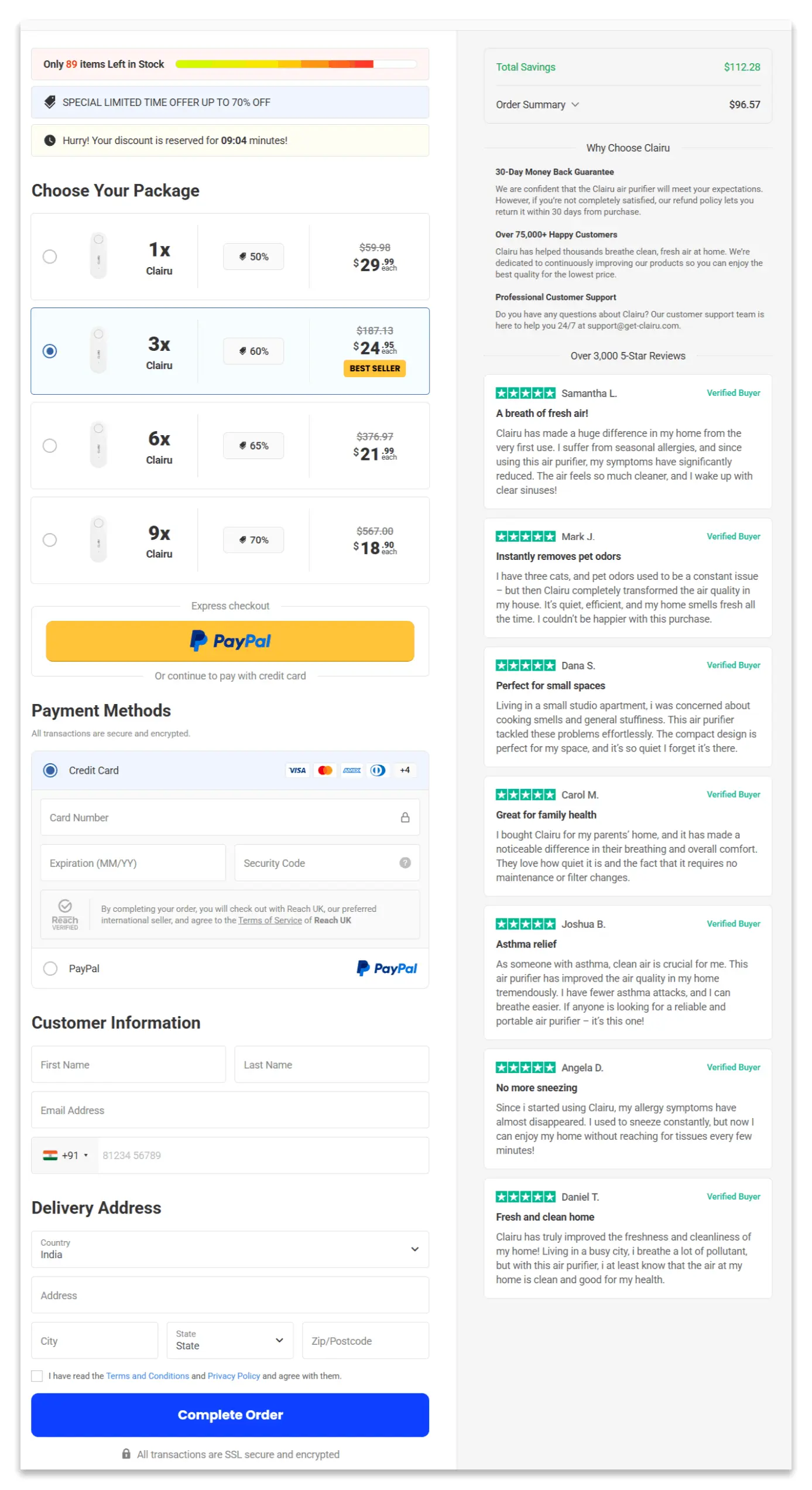Click the India flag country code selector

pyautogui.click(x=65, y=1156)
